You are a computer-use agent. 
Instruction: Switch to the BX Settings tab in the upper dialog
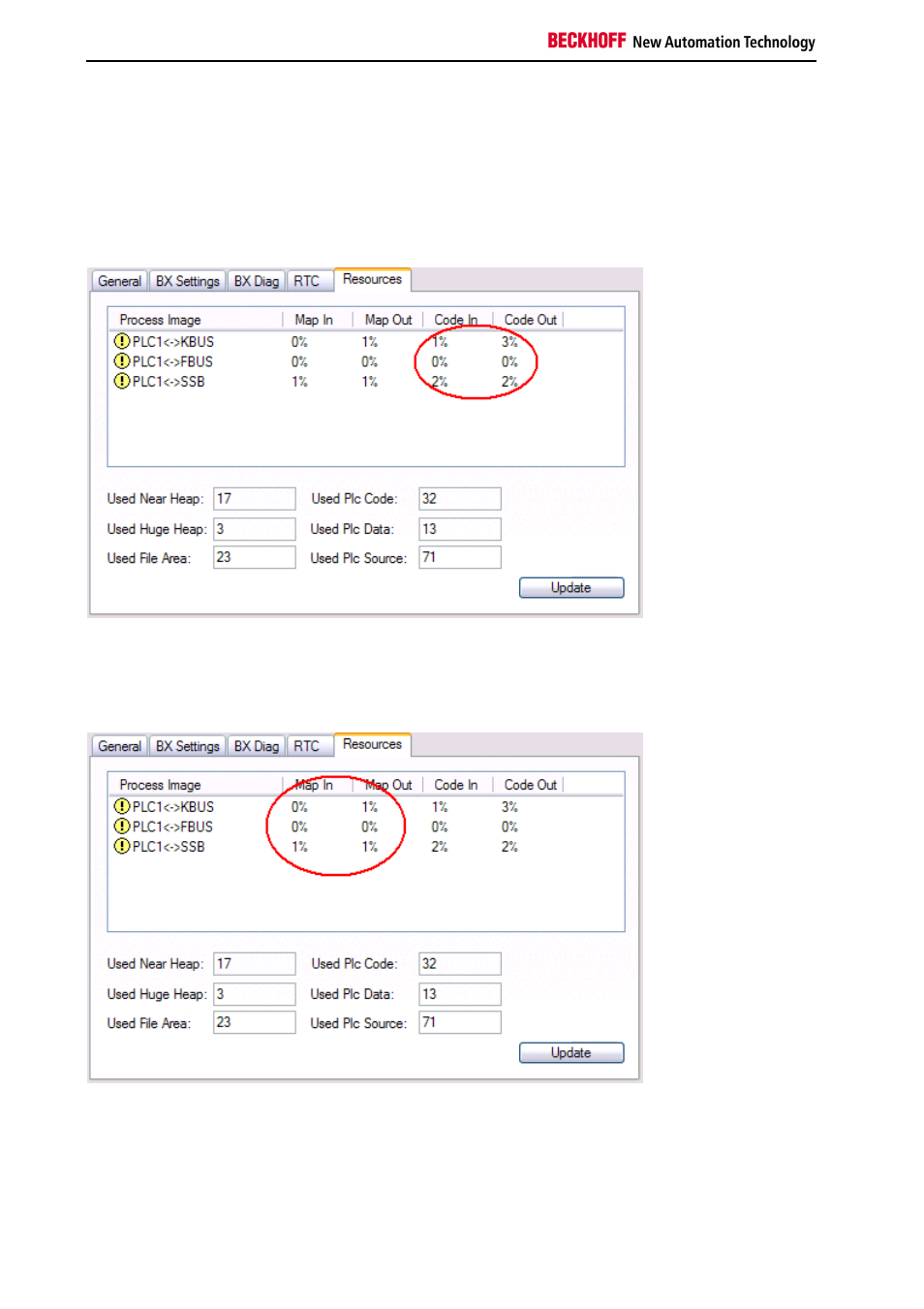pos(188,281)
